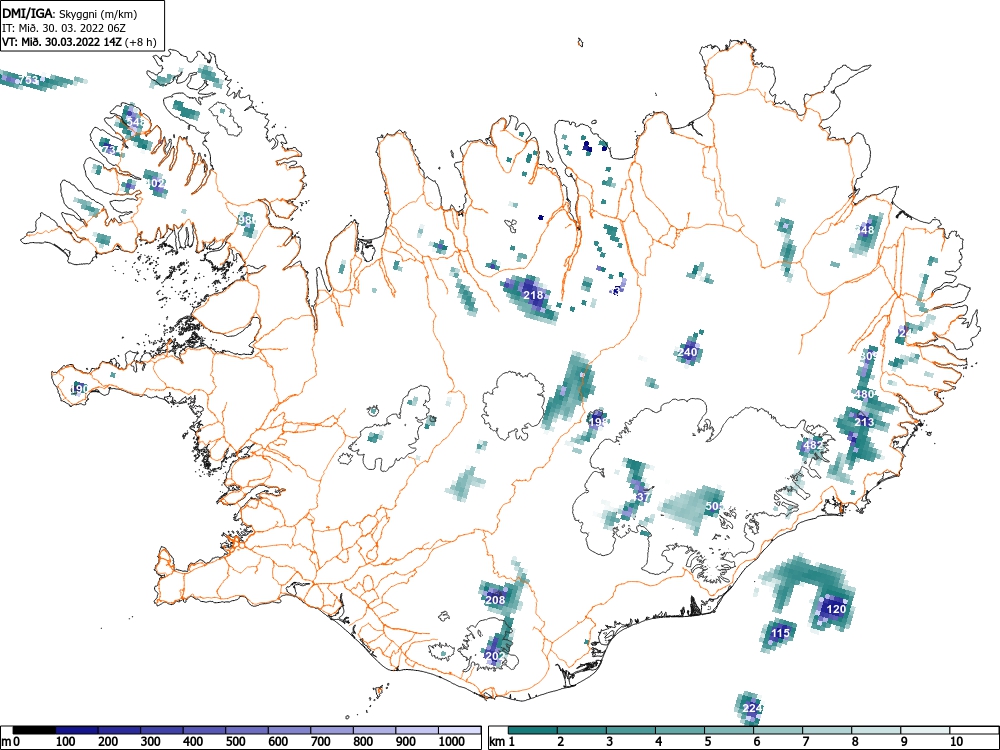Click the 50 label on the glacier
The height and width of the screenshot is (750, 1000).
click(712, 506)
